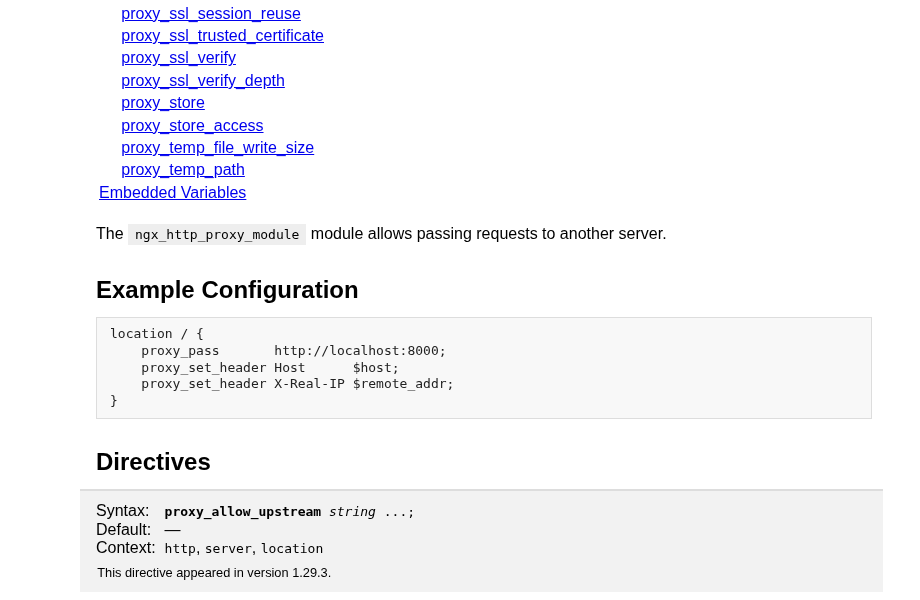920x600 pixels.
Task: Open the proxy_store link
Action: coord(163,103)
